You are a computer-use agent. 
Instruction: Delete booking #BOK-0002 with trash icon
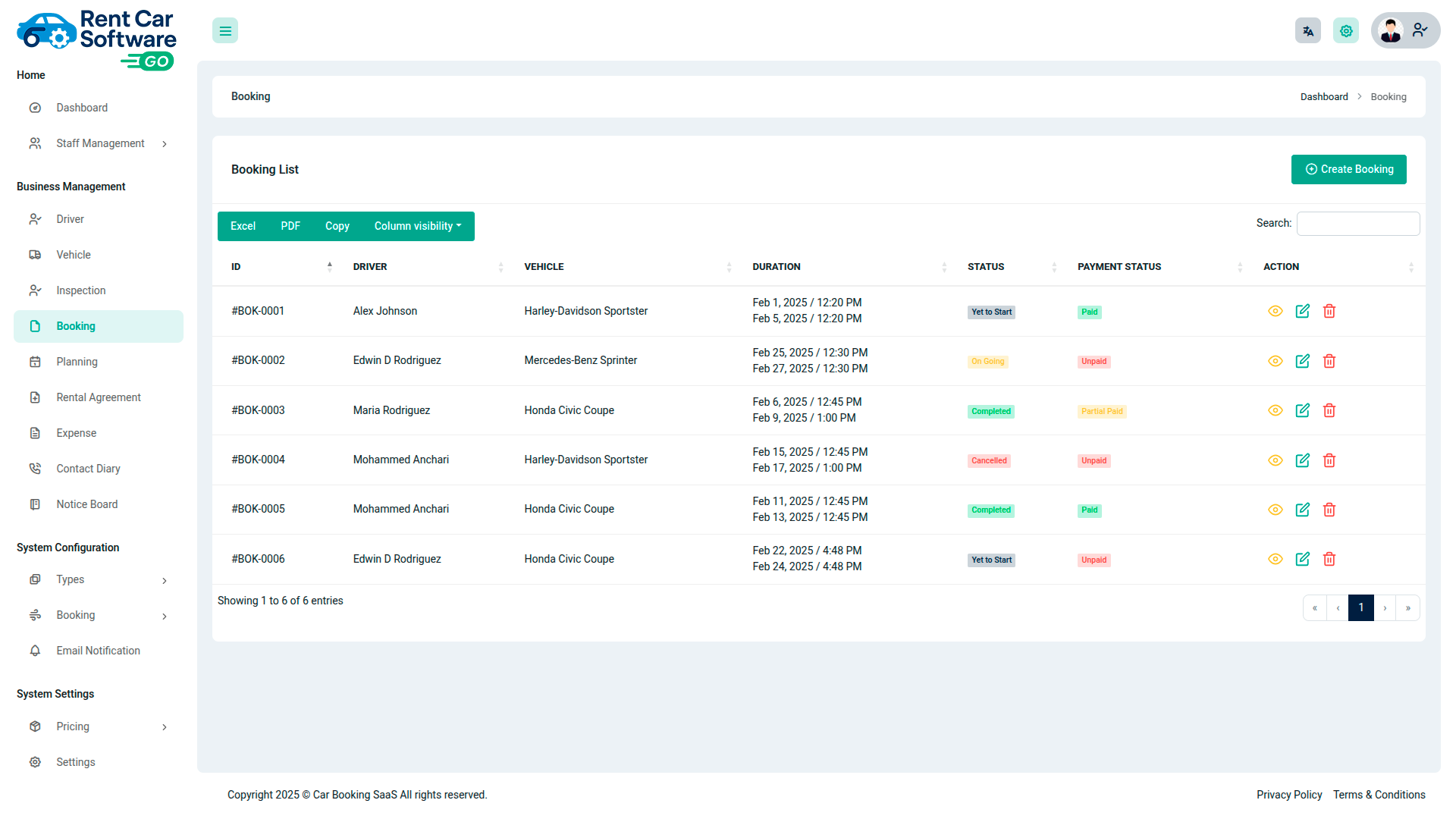pos(1329,361)
